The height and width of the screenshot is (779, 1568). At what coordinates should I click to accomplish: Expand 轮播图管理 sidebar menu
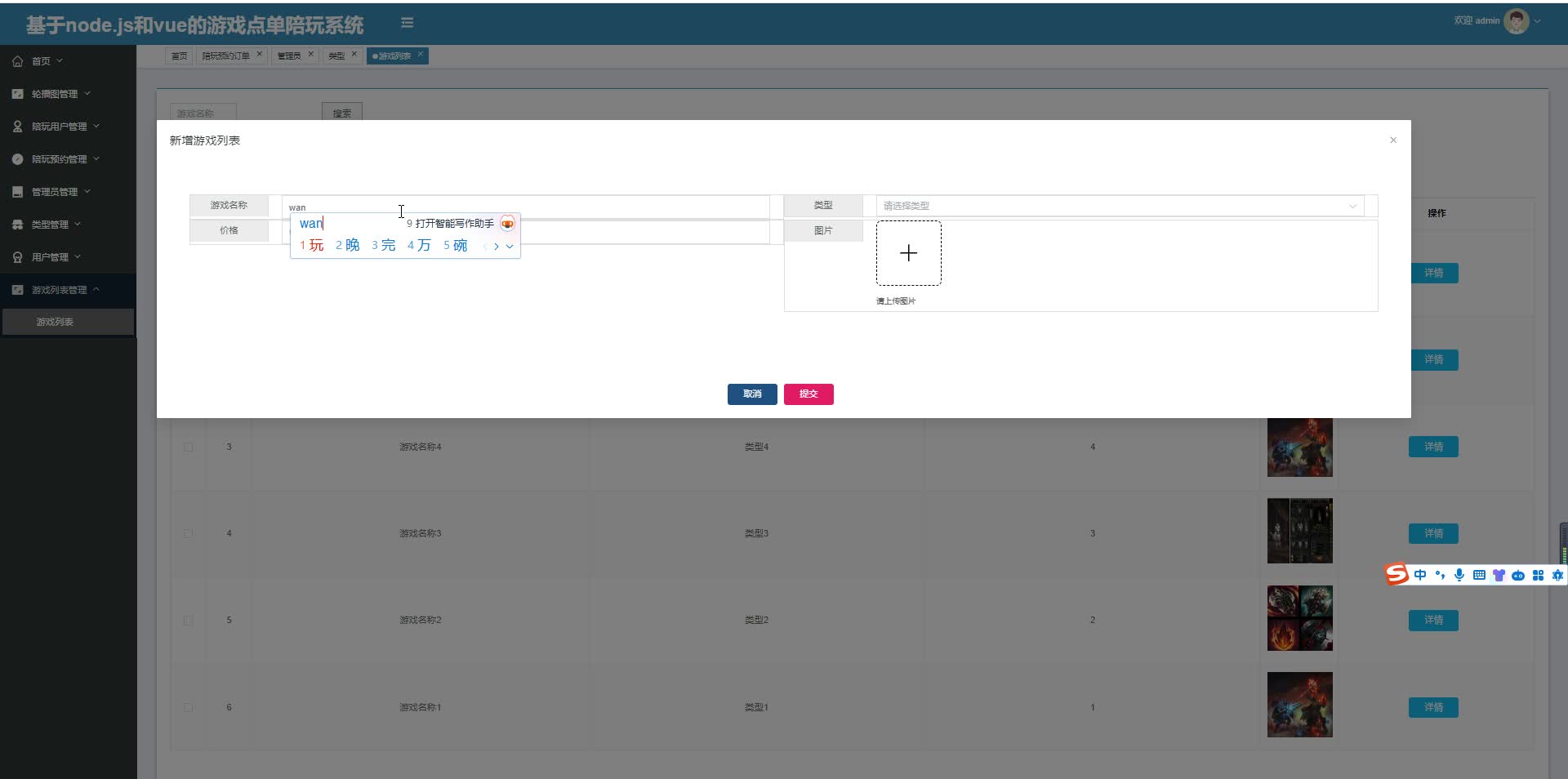coord(87,94)
